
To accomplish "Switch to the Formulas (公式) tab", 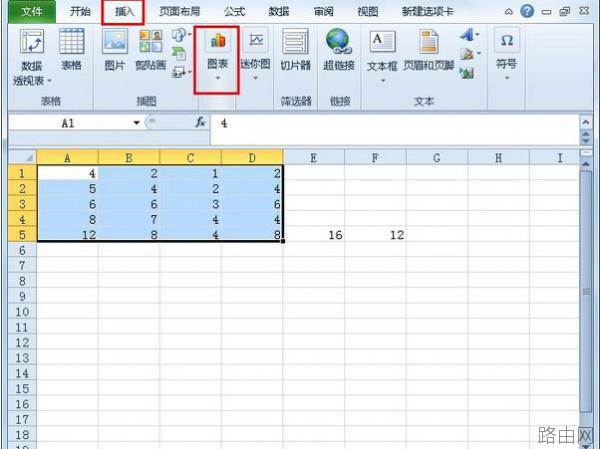I will [x=234, y=11].
